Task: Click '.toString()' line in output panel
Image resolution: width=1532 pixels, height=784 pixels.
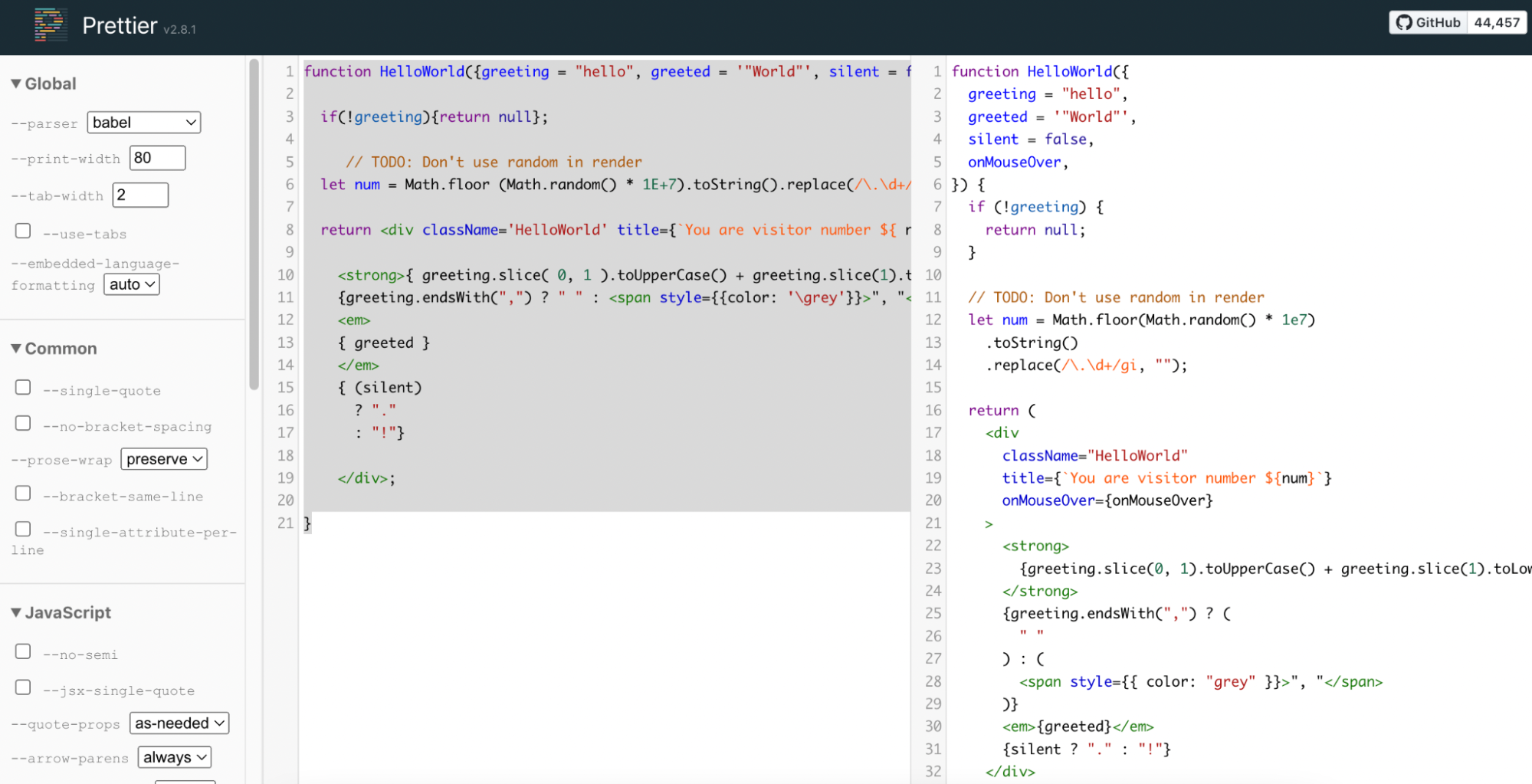Action: [x=1032, y=343]
